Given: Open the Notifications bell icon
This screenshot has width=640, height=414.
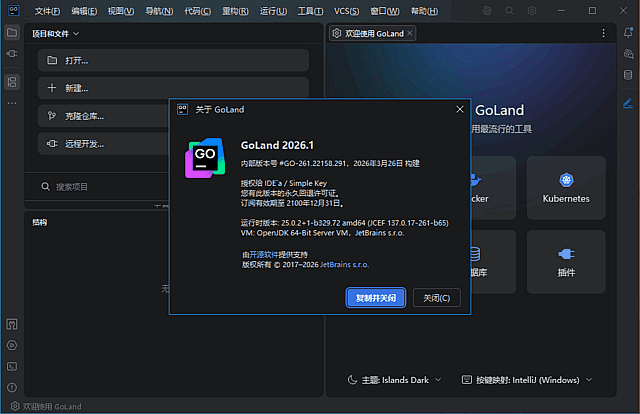Looking at the screenshot, I should click(628, 33).
